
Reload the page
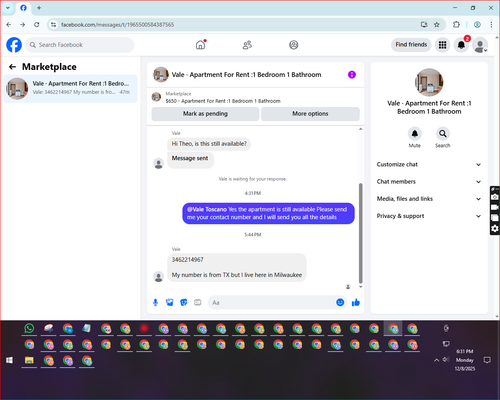click(37, 25)
